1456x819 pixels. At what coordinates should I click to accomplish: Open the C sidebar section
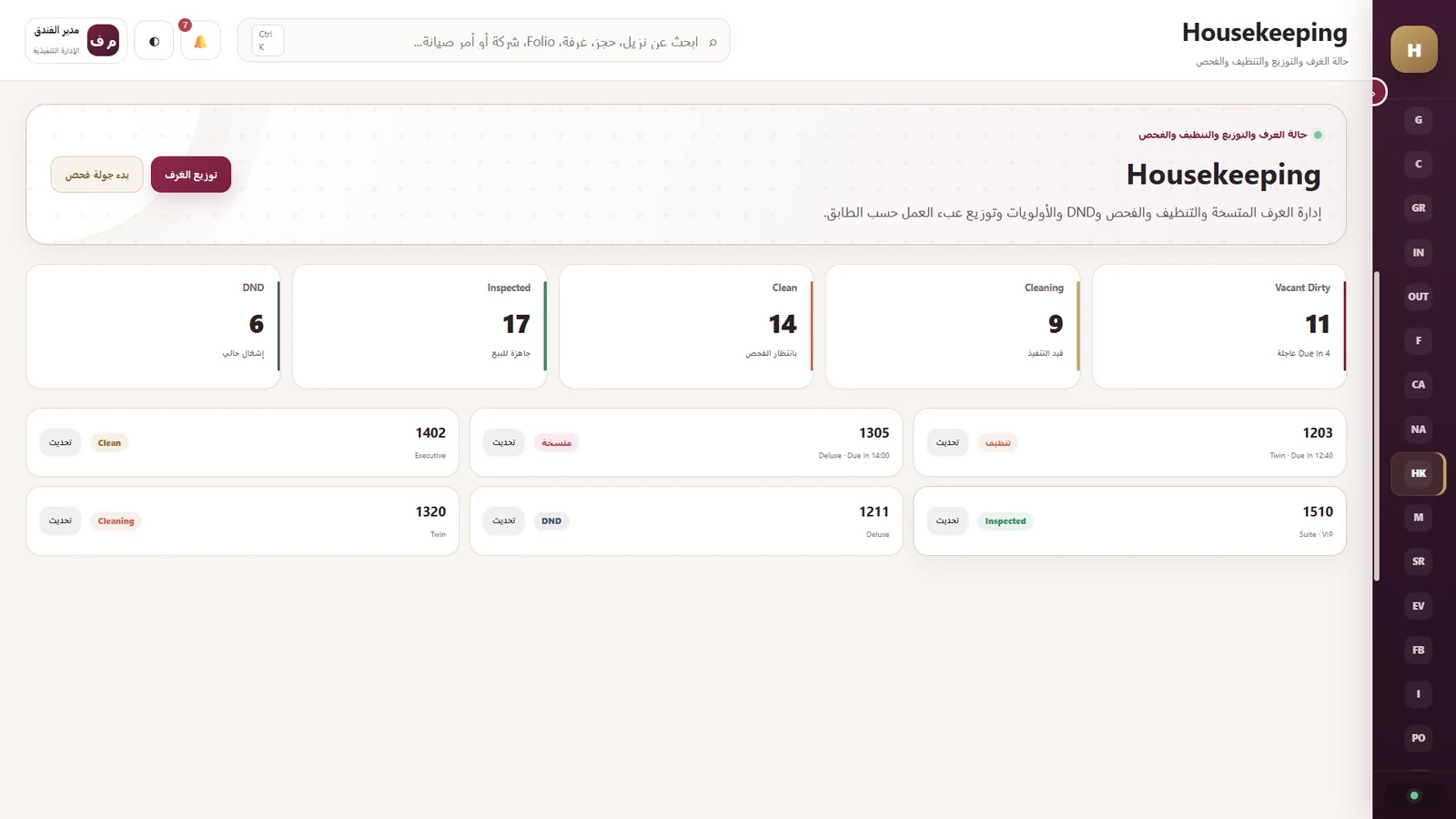(1418, 164)
